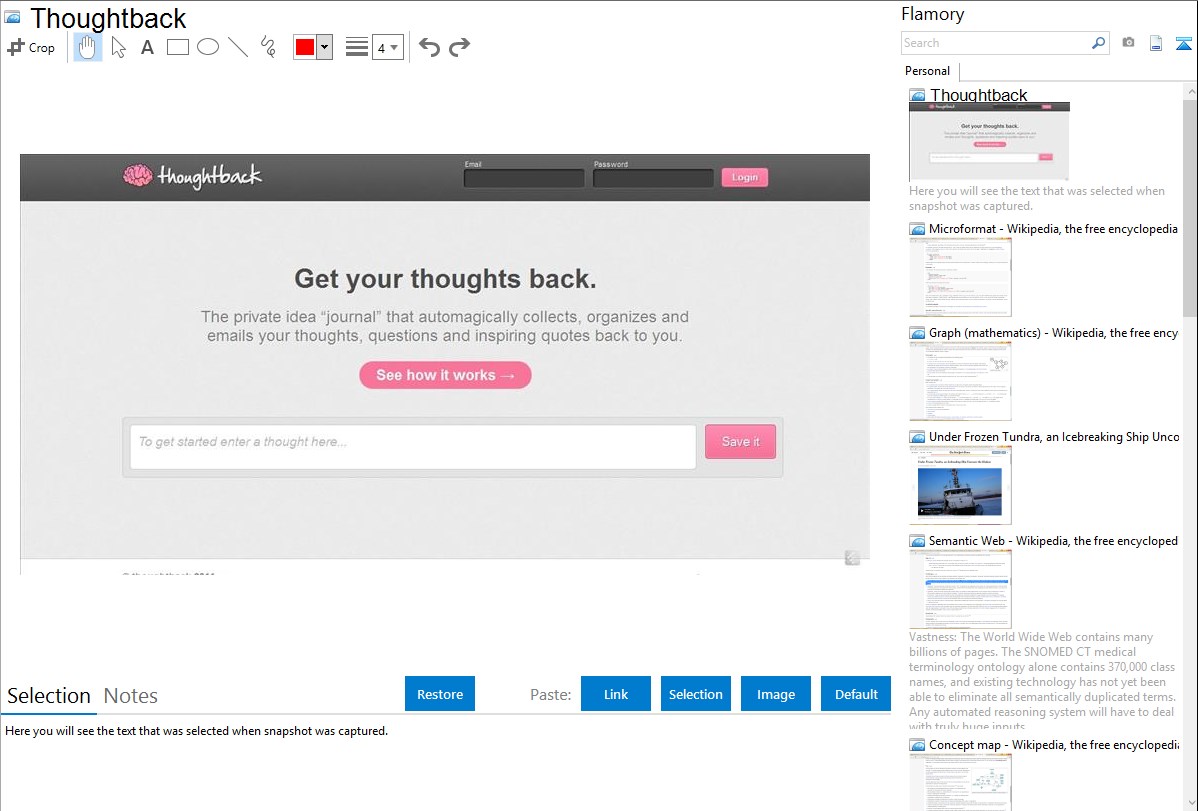Switch to the Notes tab
The width and height of the screenshot is (1198, 811).
(x=131, y=696)
